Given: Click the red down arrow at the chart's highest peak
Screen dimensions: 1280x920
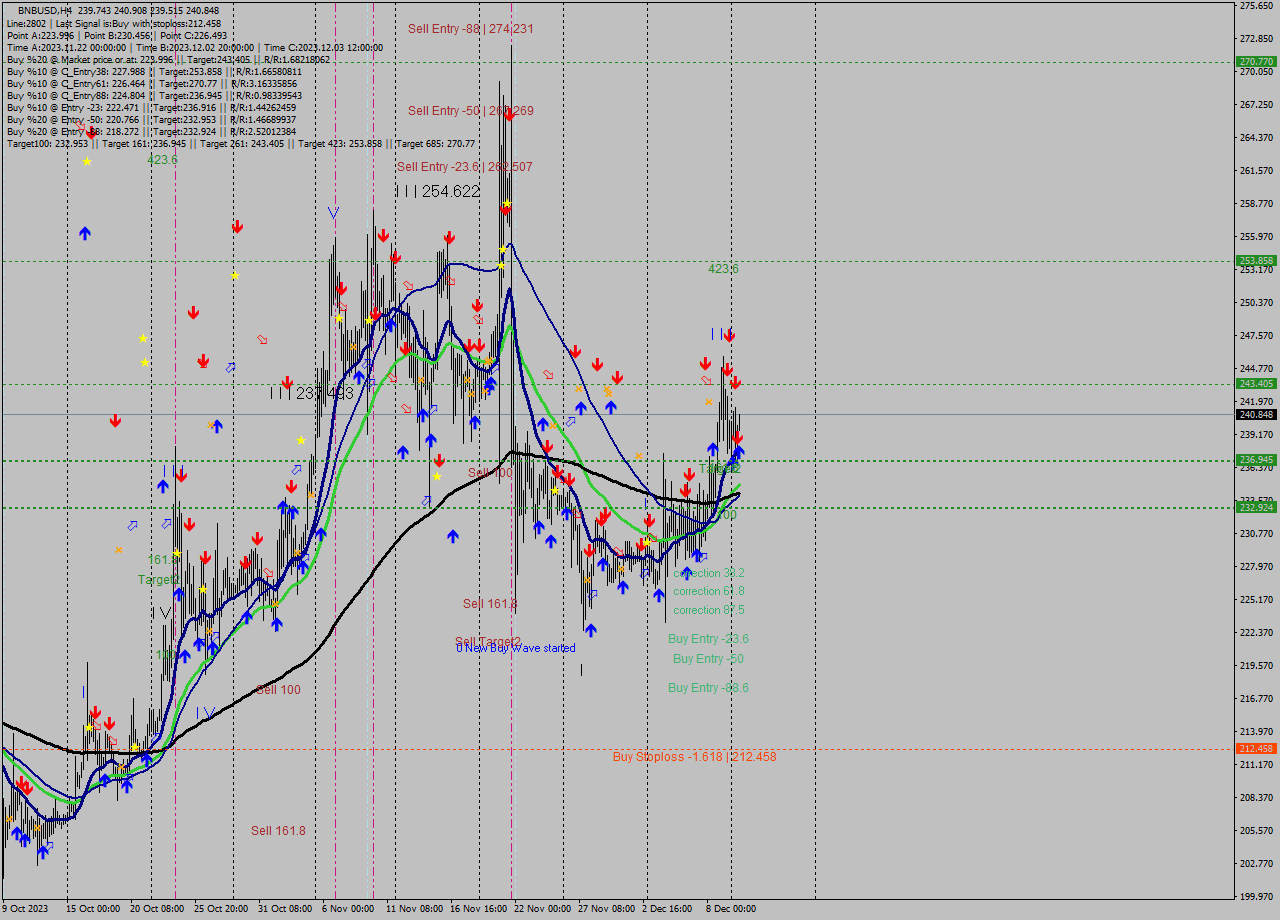Looking at the screenshot, I should click(x=505, y=209).
